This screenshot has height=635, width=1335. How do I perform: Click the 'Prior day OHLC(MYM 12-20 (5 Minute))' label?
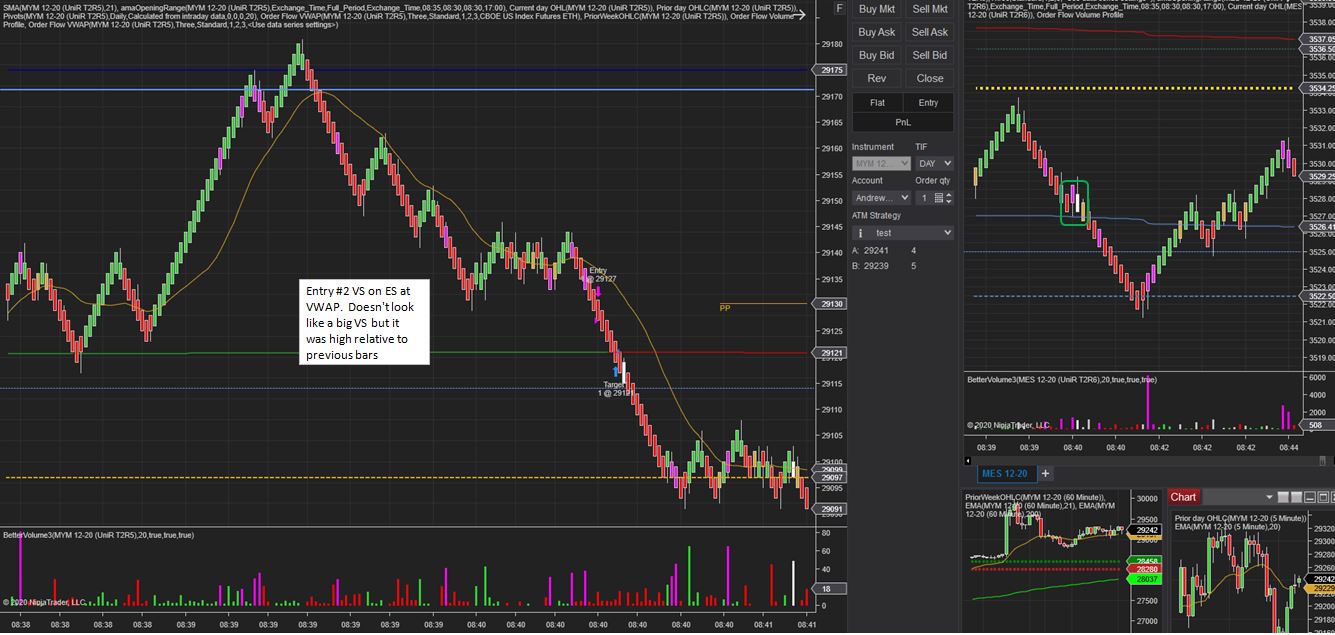(x=1240, y=518)
